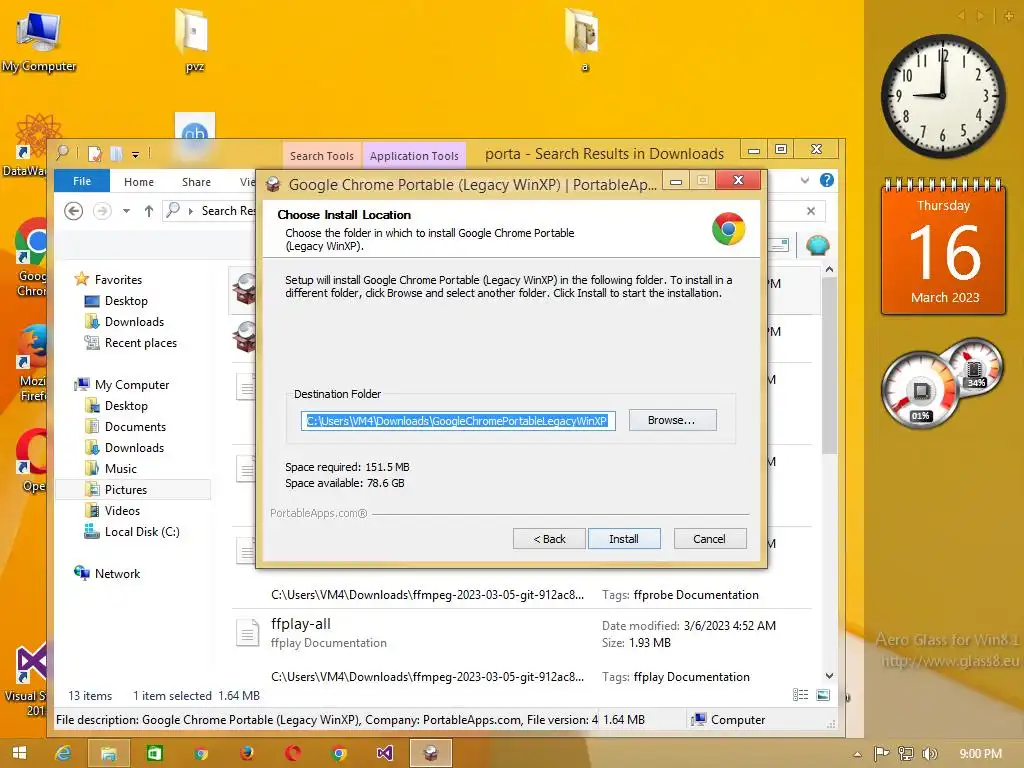Open the pvz desktop folder
The image size is (1024, 768).
click(x=194, y=39)
